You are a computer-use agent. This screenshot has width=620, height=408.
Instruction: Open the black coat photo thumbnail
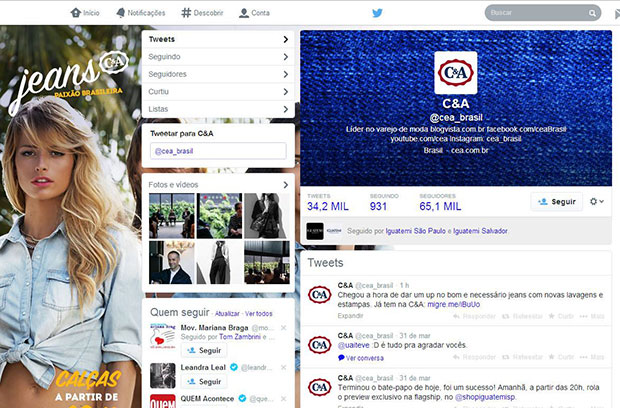click(x=267, y=215)
